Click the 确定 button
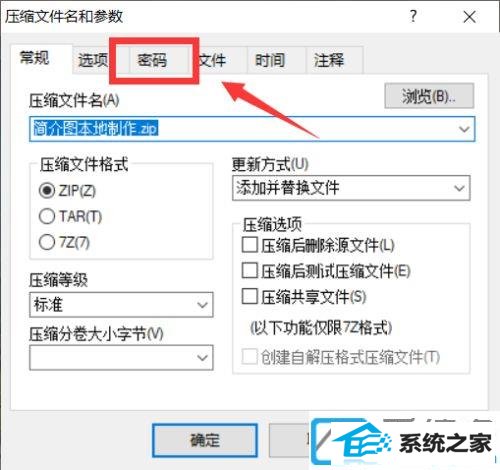 [205, 440]
